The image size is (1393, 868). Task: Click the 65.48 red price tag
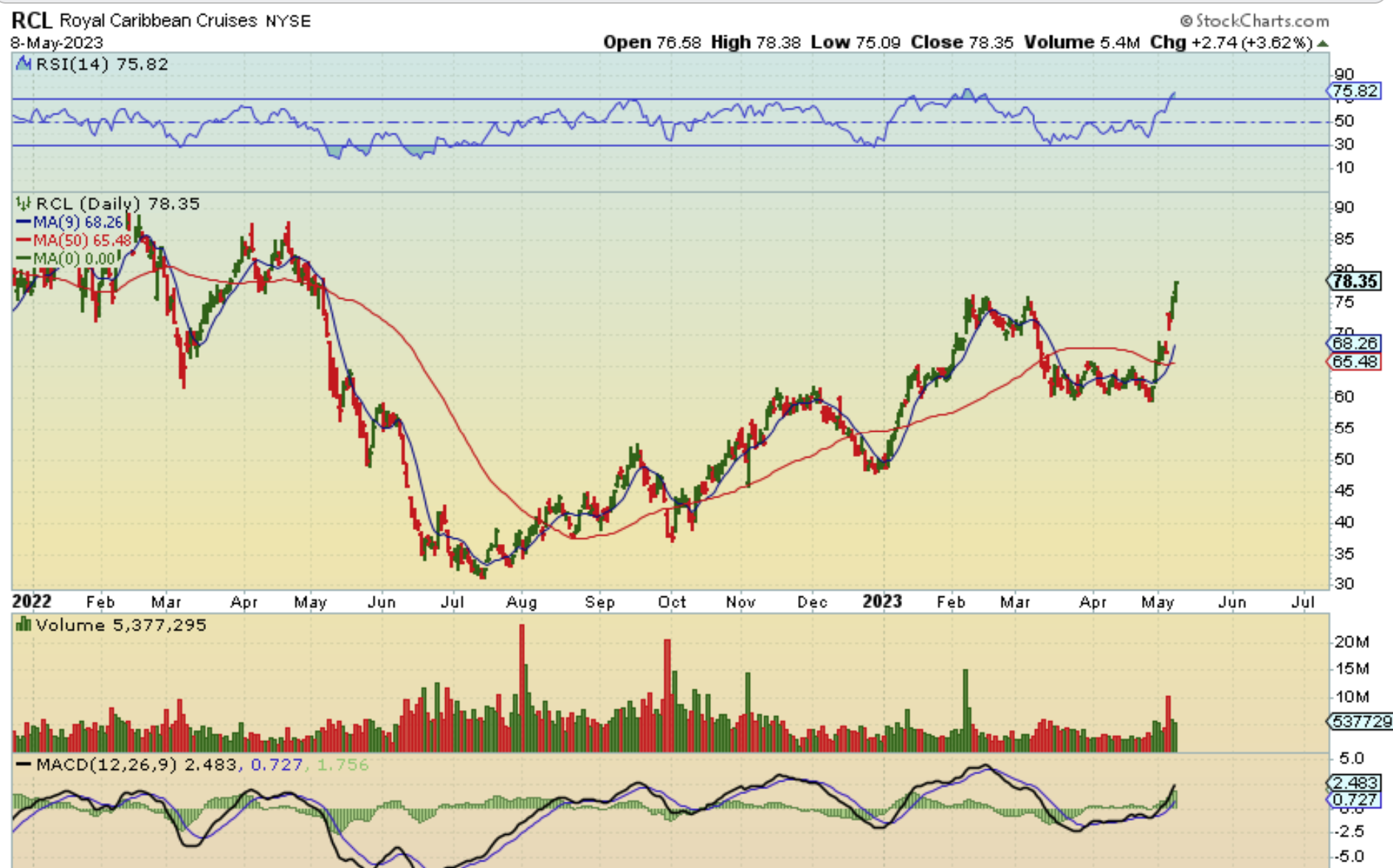coord(1354,362)
